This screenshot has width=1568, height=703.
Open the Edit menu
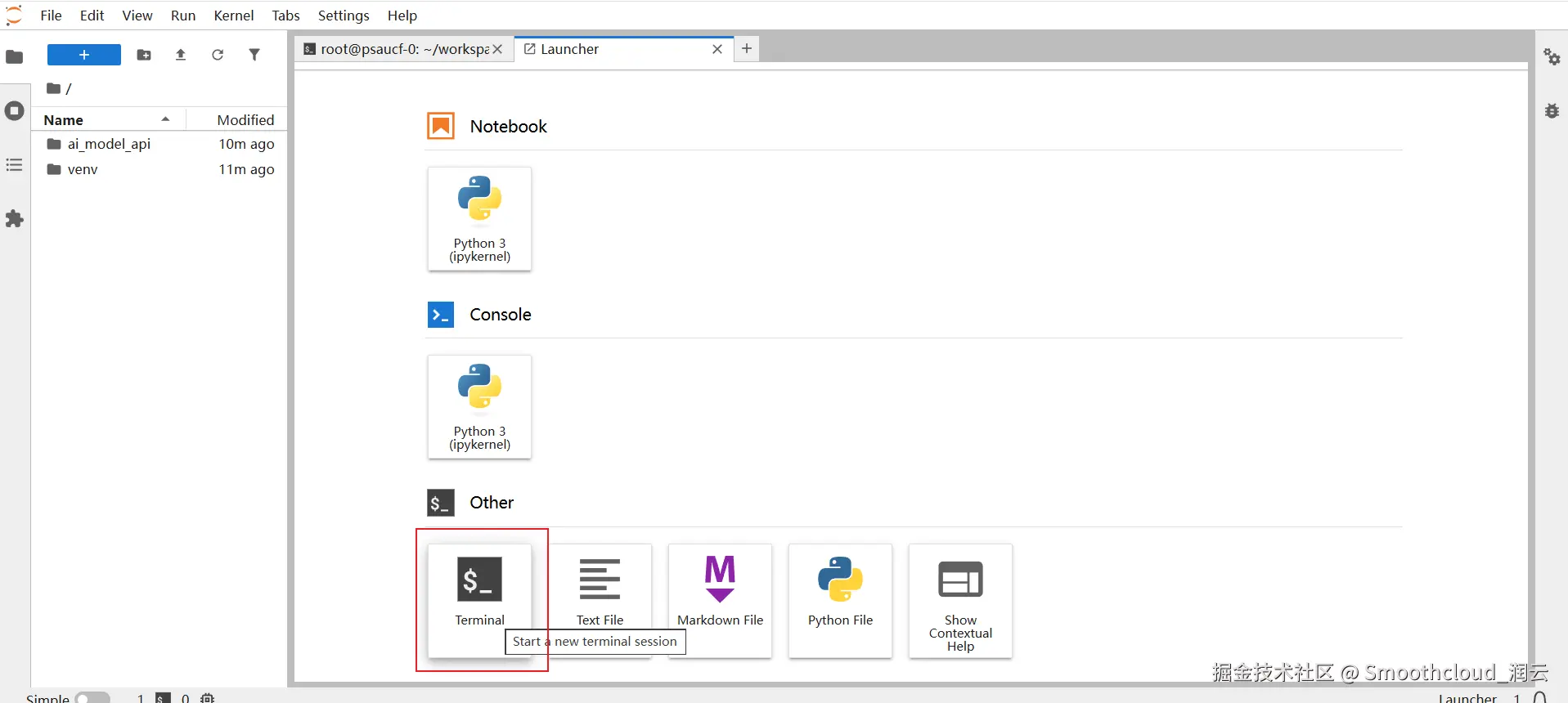click(92, 16)
